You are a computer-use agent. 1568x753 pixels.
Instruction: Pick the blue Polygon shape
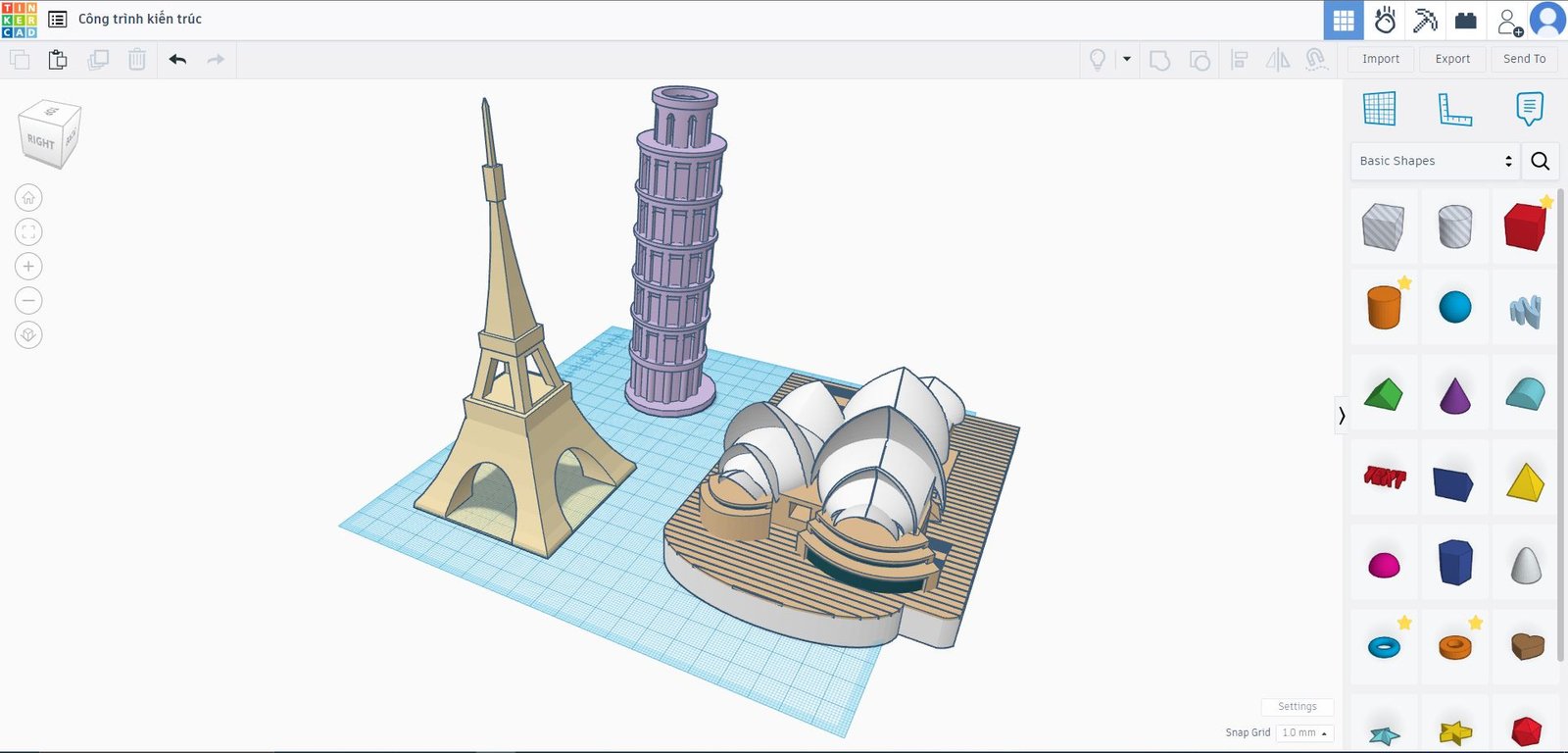coord(1455,562)
